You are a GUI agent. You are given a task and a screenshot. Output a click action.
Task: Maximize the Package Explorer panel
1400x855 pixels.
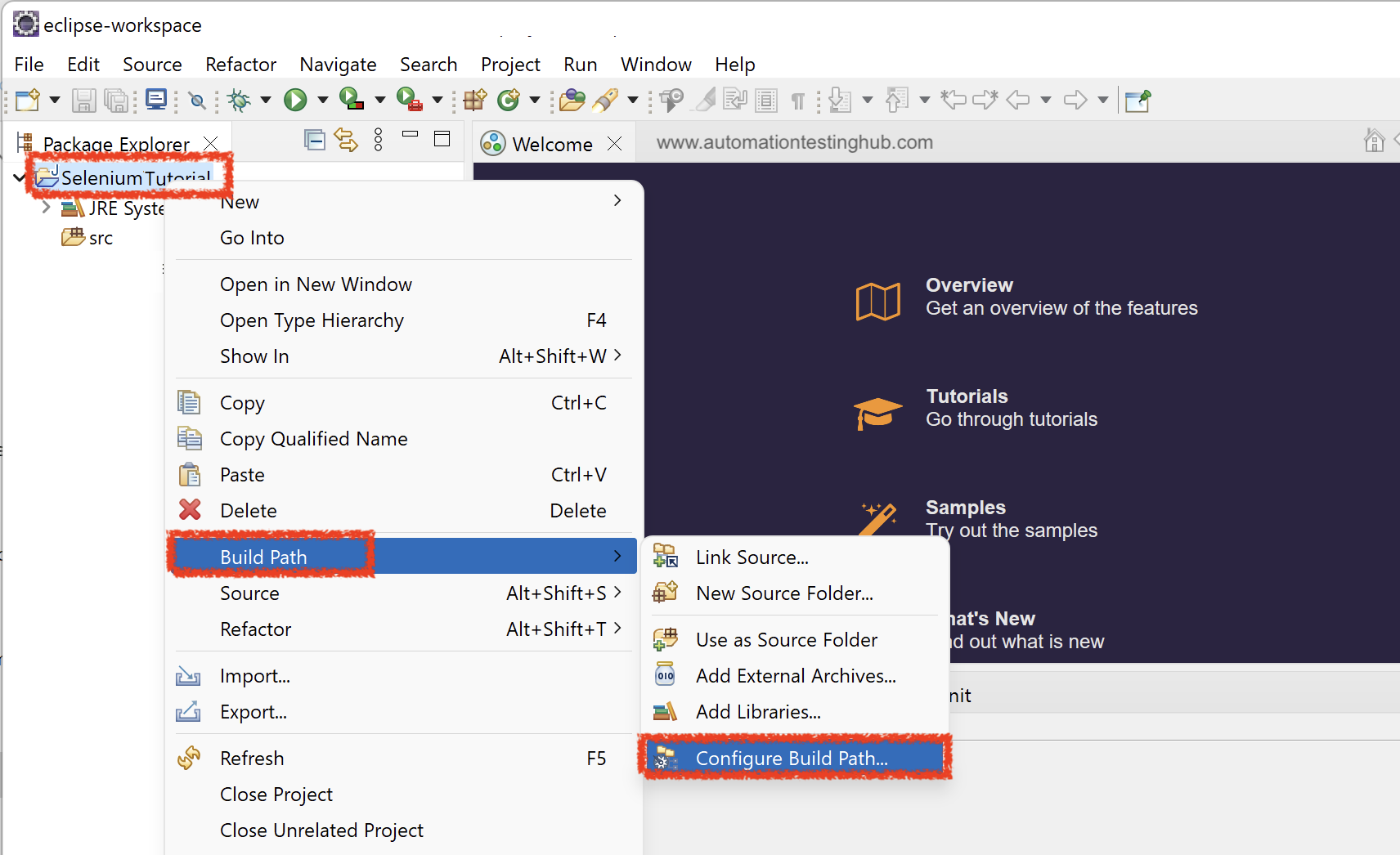442,139
